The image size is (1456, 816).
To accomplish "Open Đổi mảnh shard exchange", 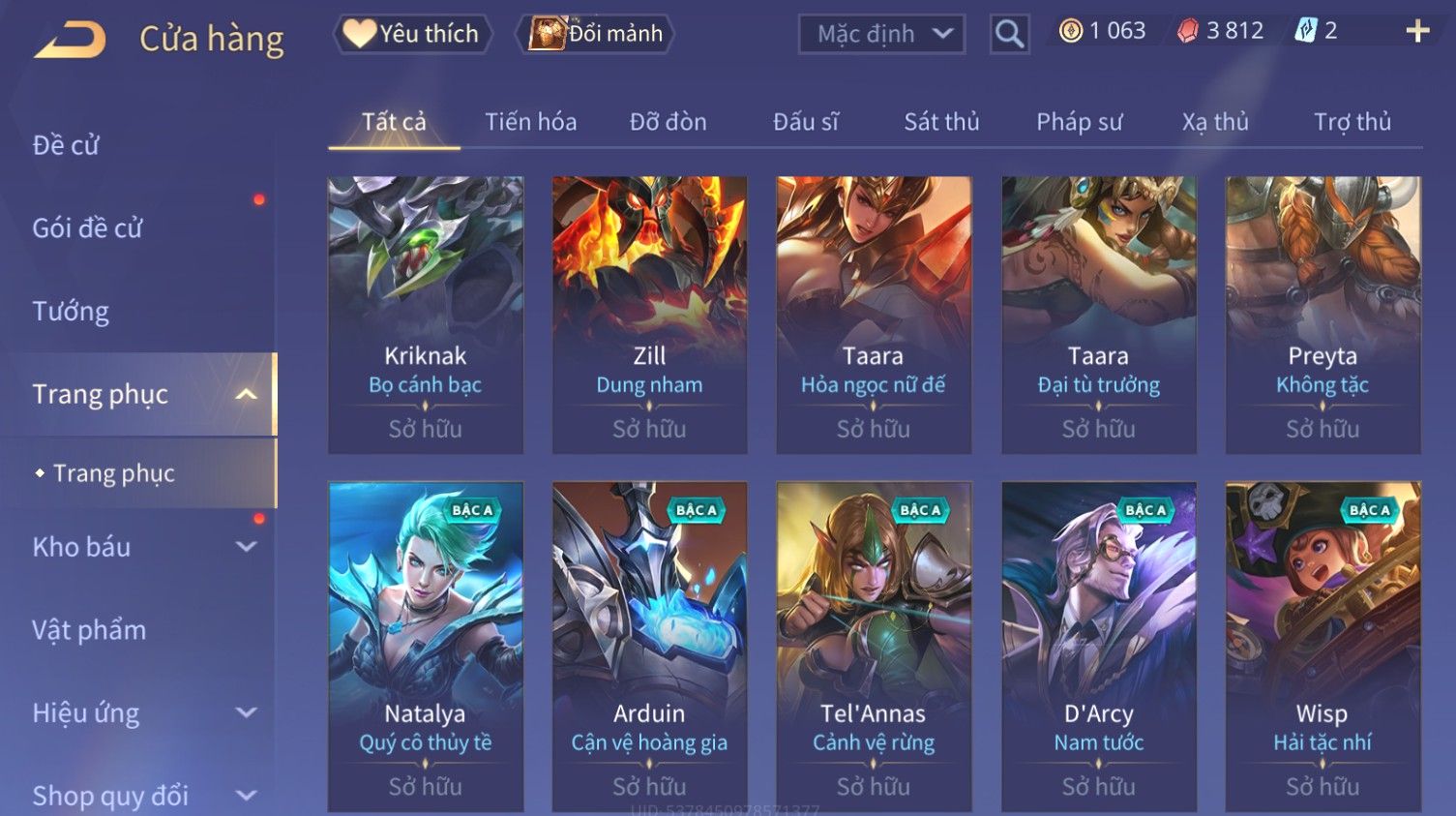I will coord(596,34).
